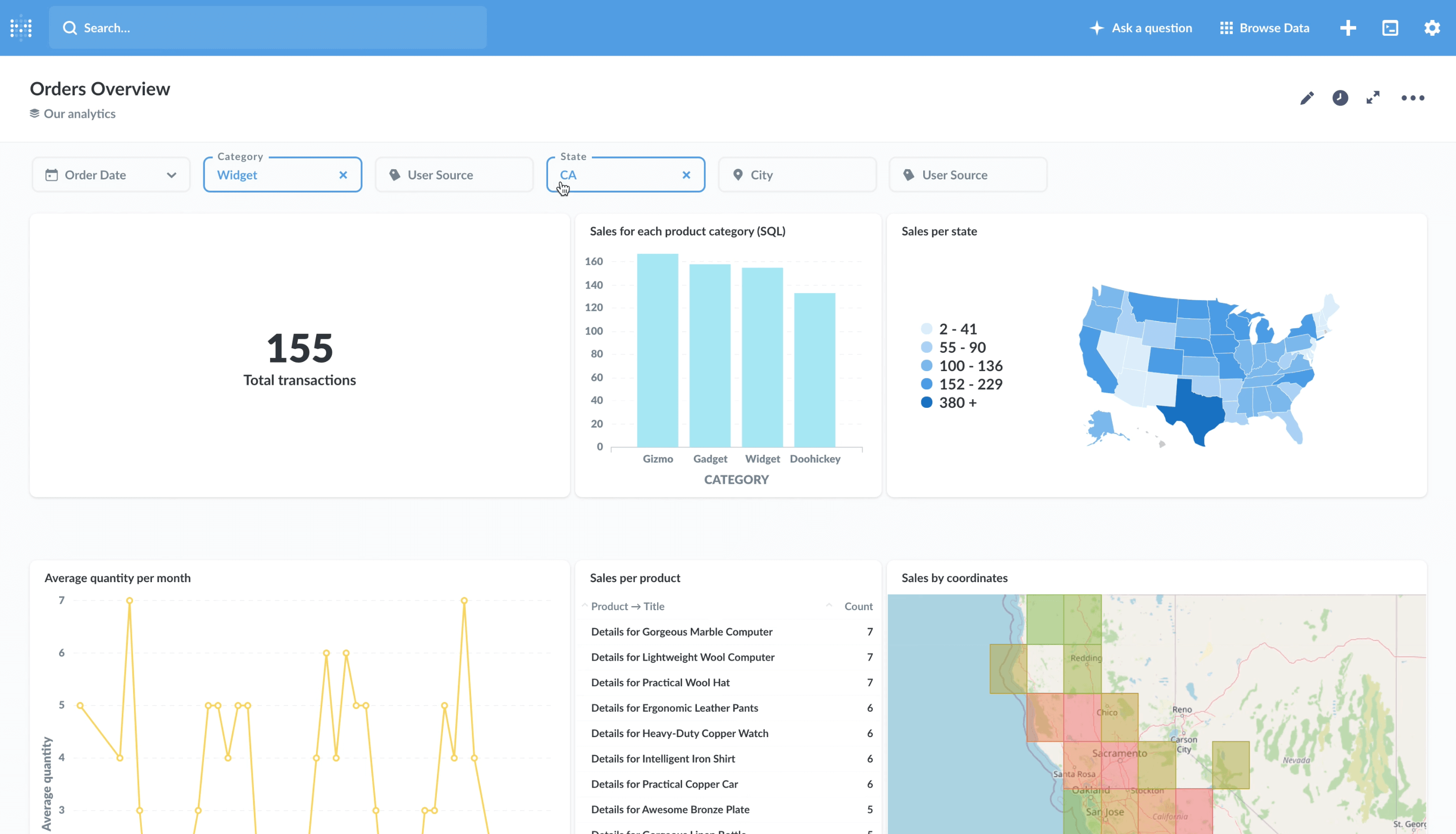Open the revision history clock icon
1456x834 pixels.
(1340, 98)
